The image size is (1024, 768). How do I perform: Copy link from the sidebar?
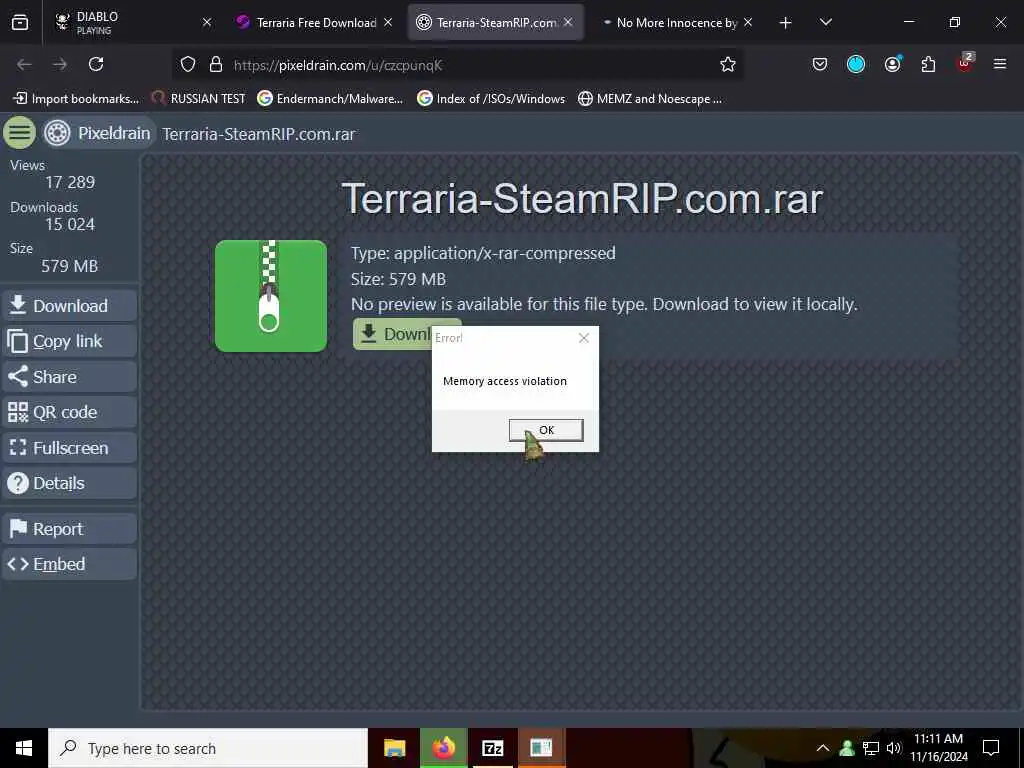(69, 341)
